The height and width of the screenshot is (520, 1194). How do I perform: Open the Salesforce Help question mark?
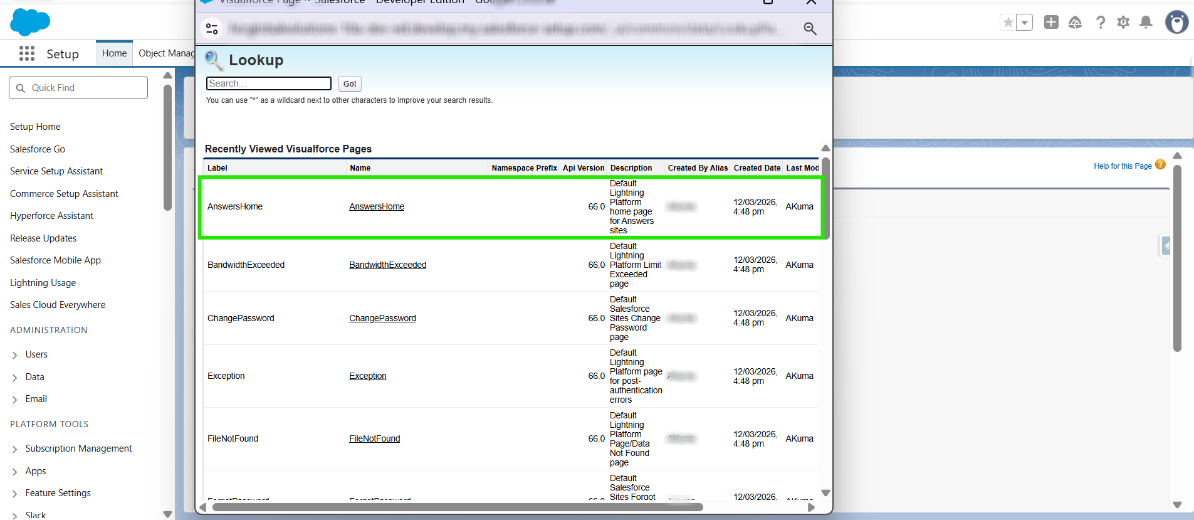point(1100,23)
